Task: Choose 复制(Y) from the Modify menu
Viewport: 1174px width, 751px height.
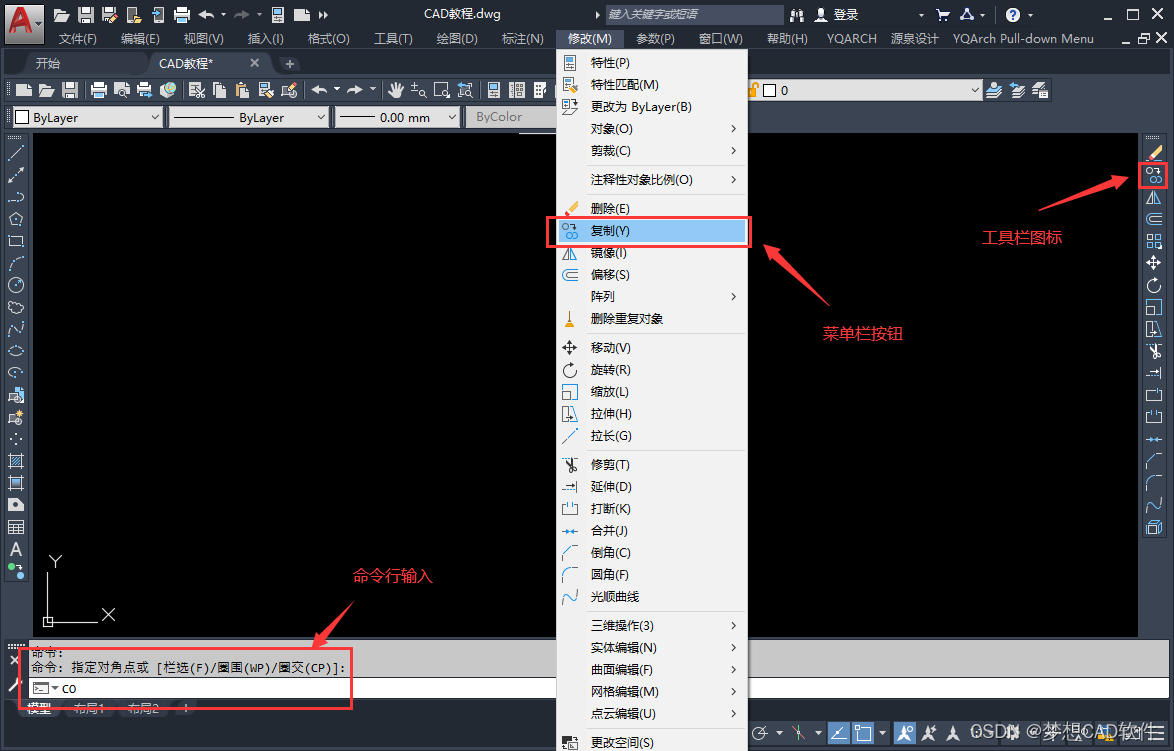Action: click(652, 231)
